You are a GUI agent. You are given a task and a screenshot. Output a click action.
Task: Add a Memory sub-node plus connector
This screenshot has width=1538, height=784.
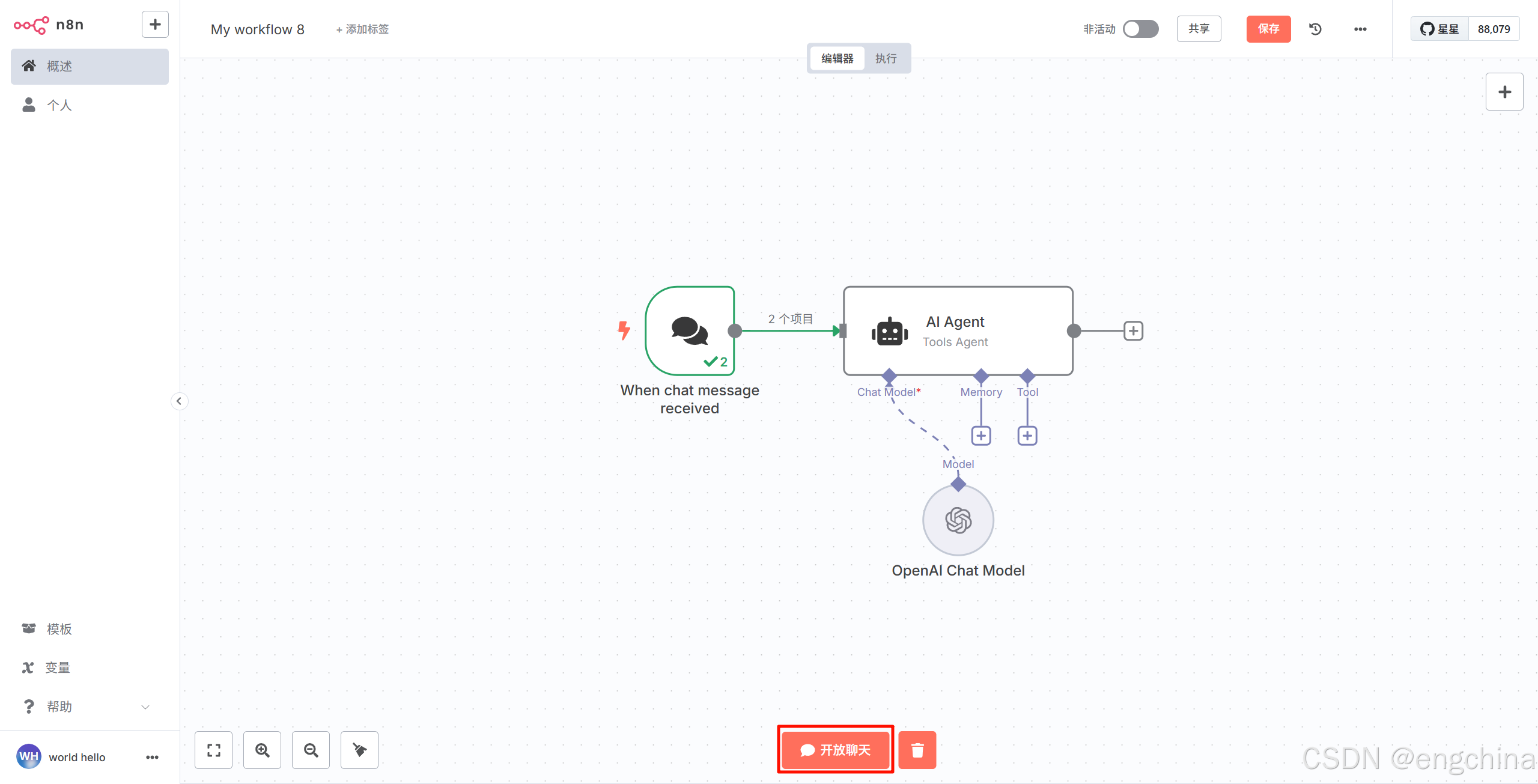(981, 436)
